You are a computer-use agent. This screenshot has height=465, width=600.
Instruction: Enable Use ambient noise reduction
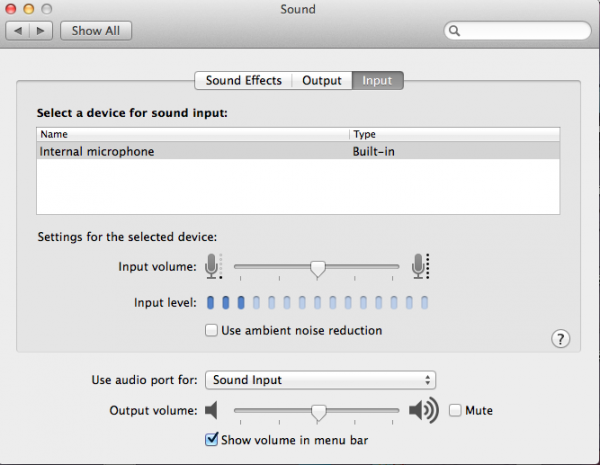tap(212, 330)
